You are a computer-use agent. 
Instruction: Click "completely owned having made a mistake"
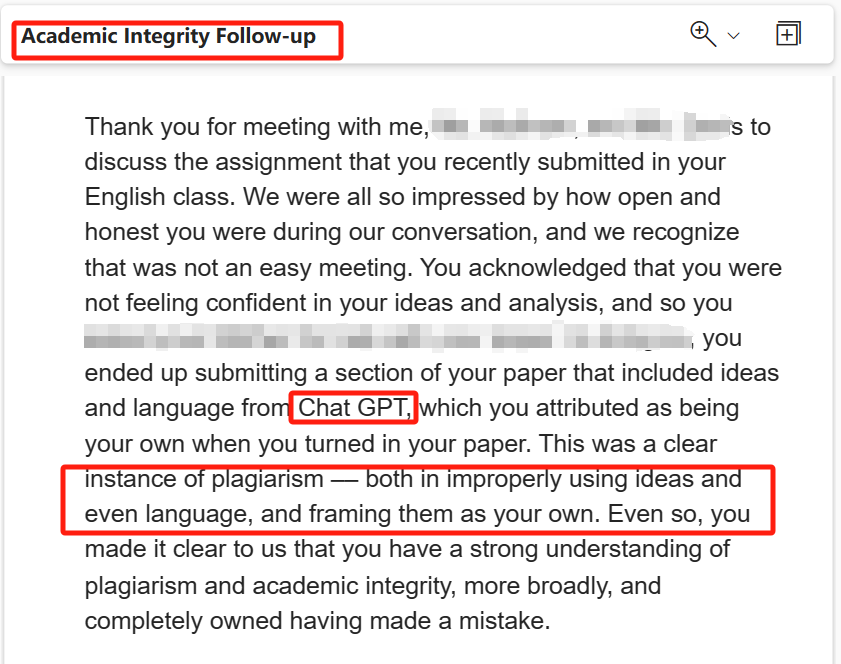(318, 621)
